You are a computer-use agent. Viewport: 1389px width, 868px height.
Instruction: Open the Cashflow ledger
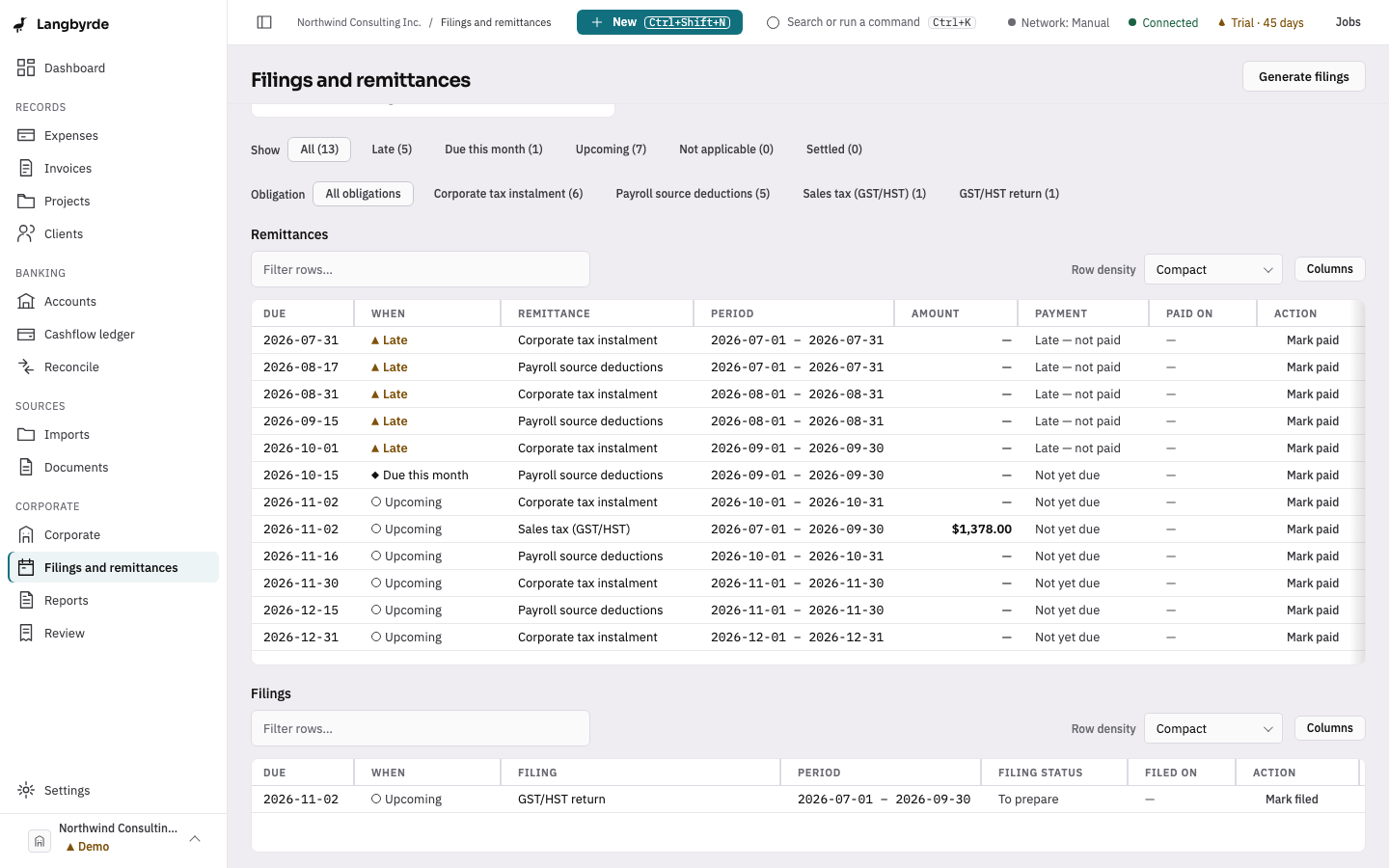[114, 334]
